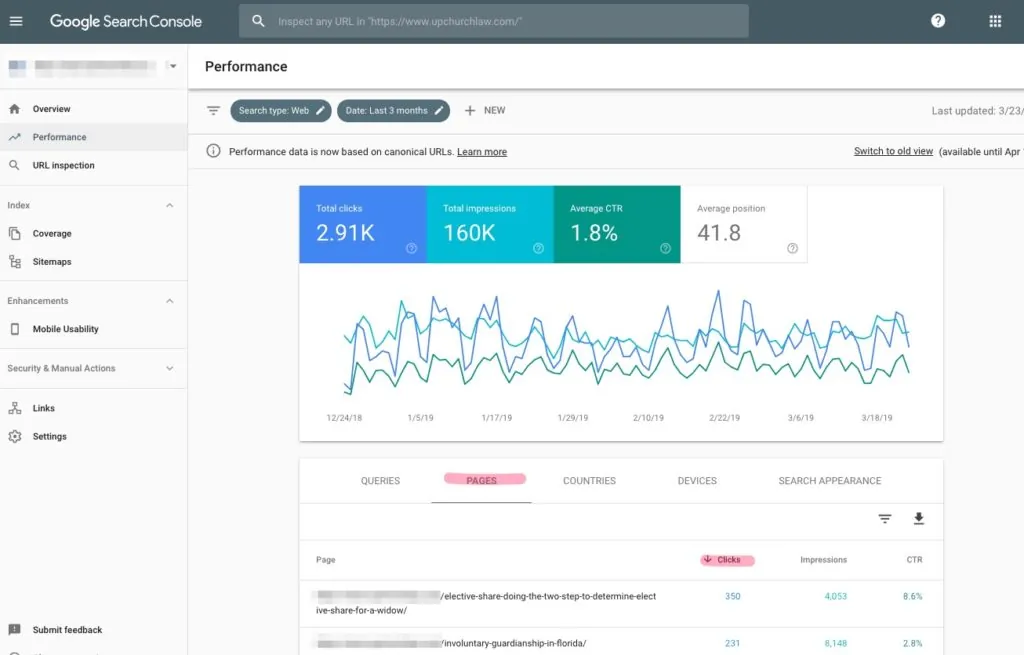Enable the Average position metric card
Screen dimensions: 1024x655
[744, 224]
